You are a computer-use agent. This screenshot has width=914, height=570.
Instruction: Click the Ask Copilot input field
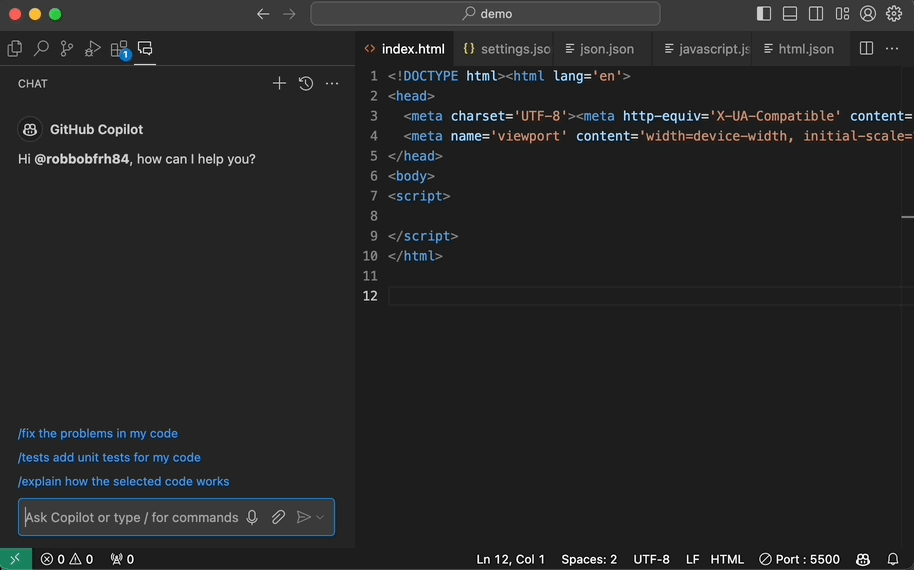pyautogui.click(x=131, y=517)
